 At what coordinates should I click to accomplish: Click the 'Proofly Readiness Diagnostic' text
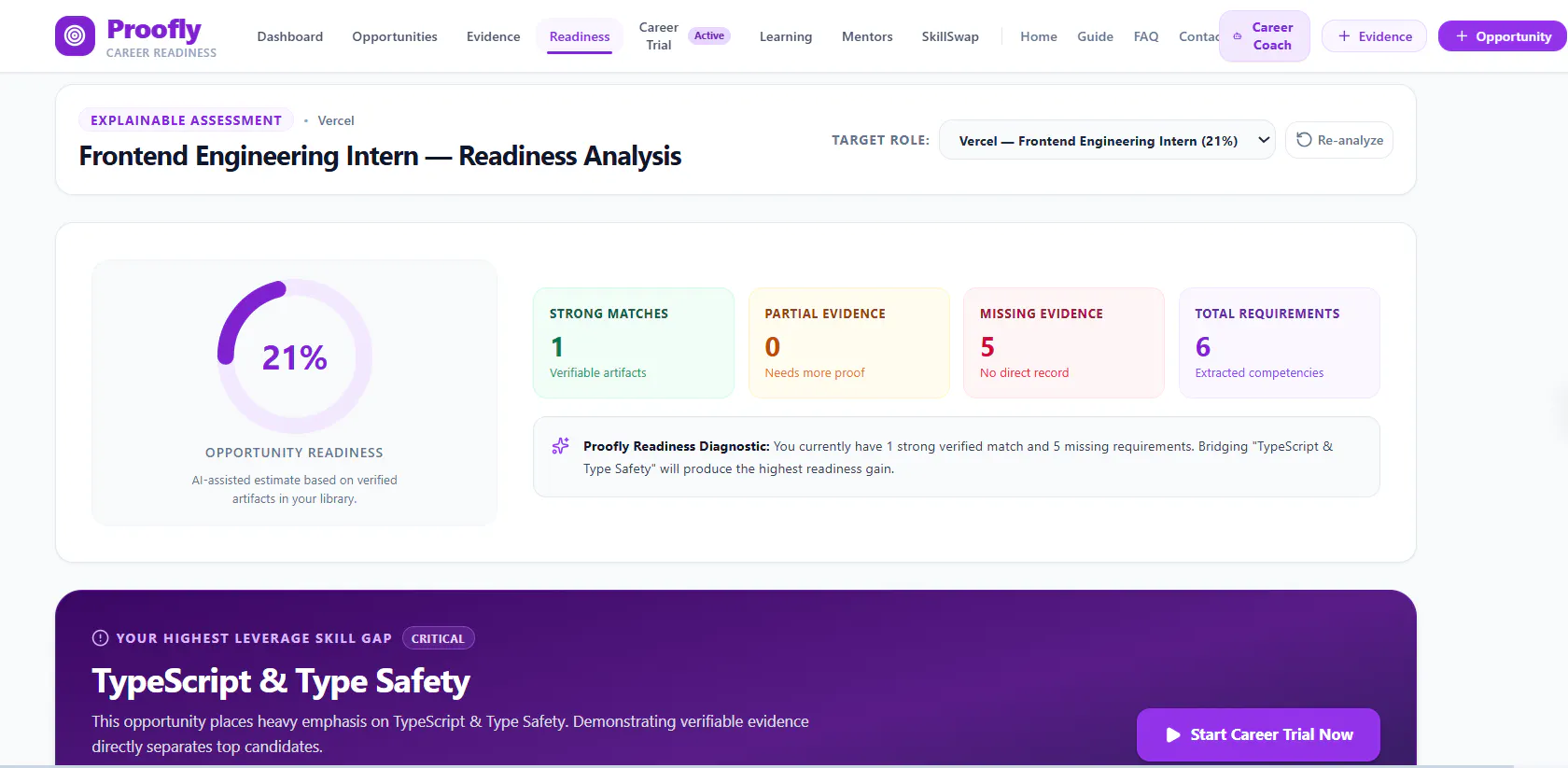point(677,446)
